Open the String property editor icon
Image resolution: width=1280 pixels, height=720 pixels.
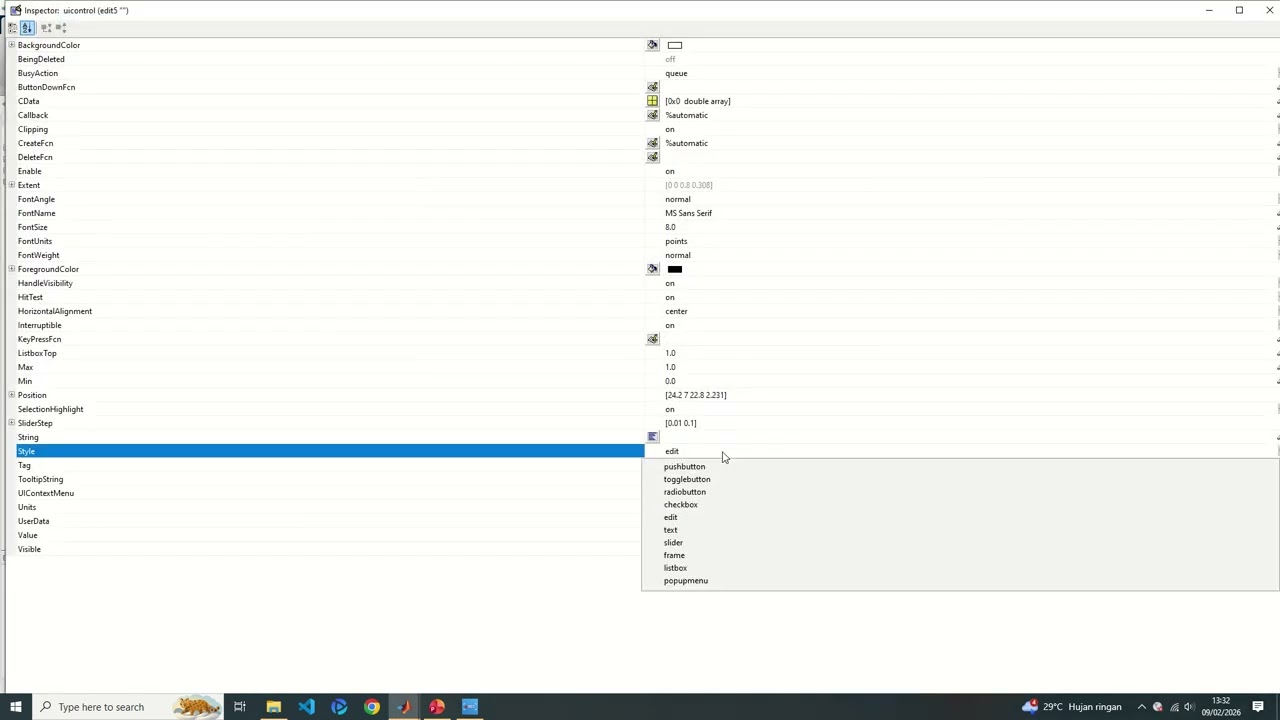(x=653, y=437)
